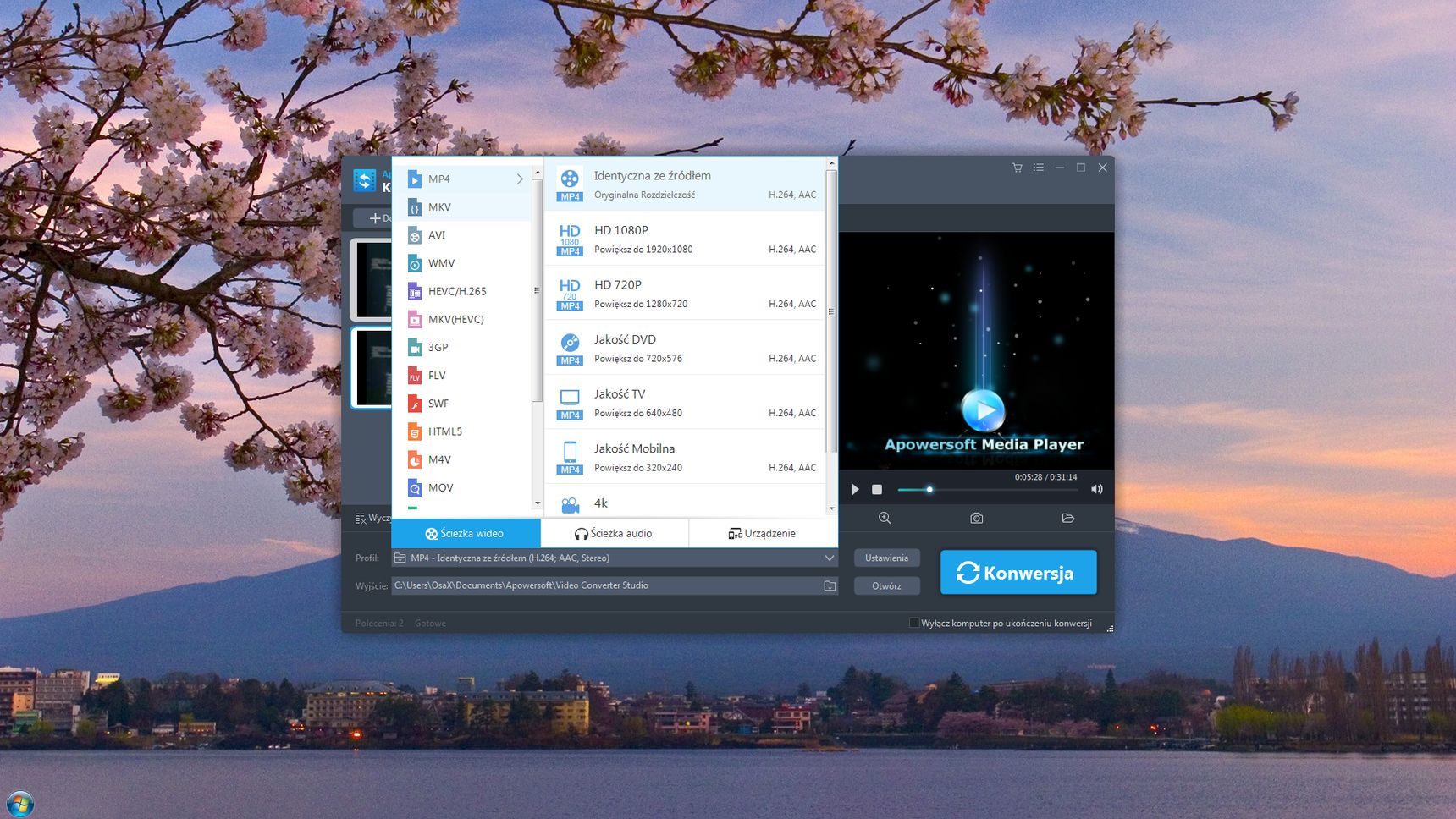Open the Profil dropdown
The height and width of the screenshot is (819, 1456).
[x=615, y=558]
